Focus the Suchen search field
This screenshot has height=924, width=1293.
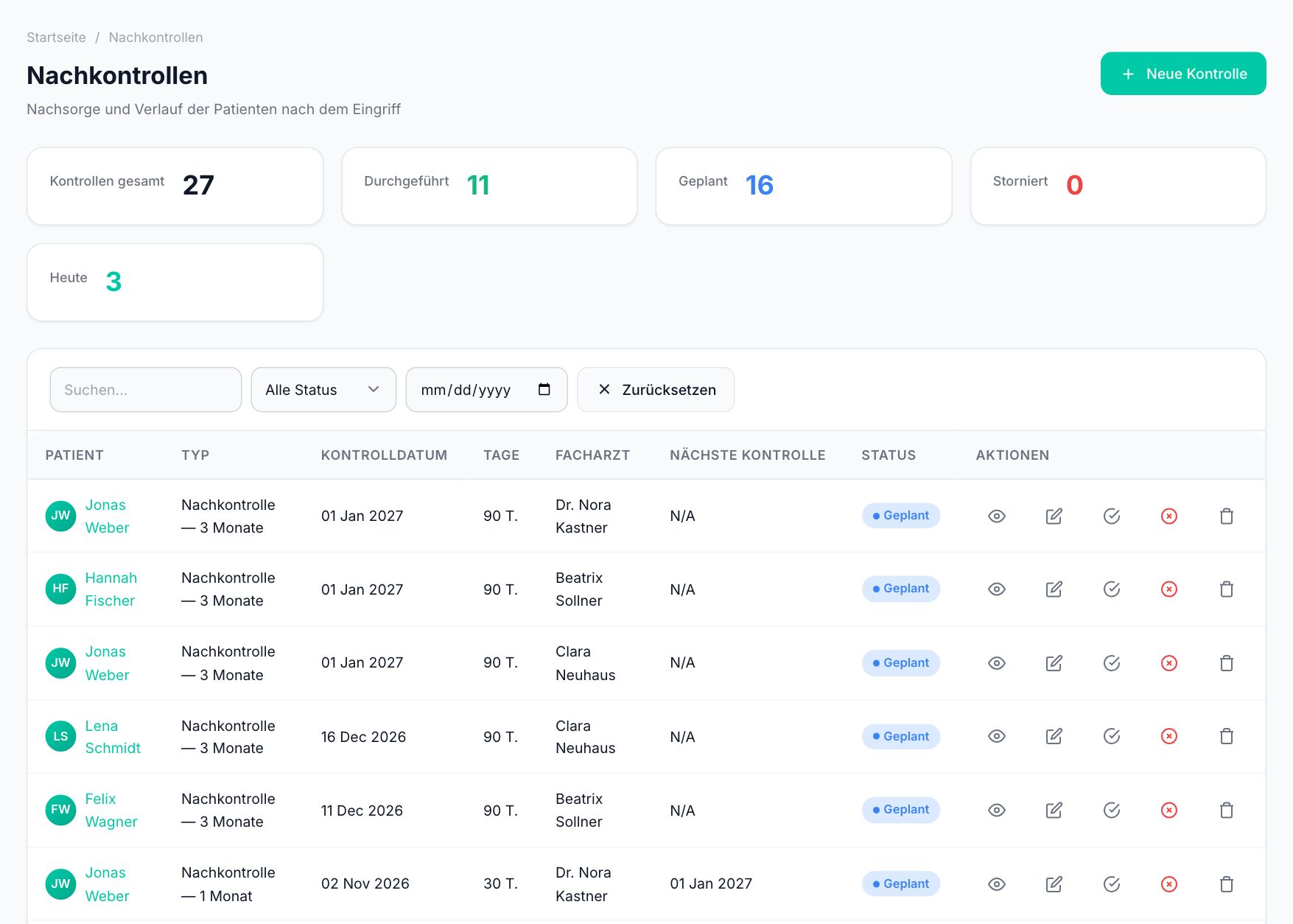point(146,390)
